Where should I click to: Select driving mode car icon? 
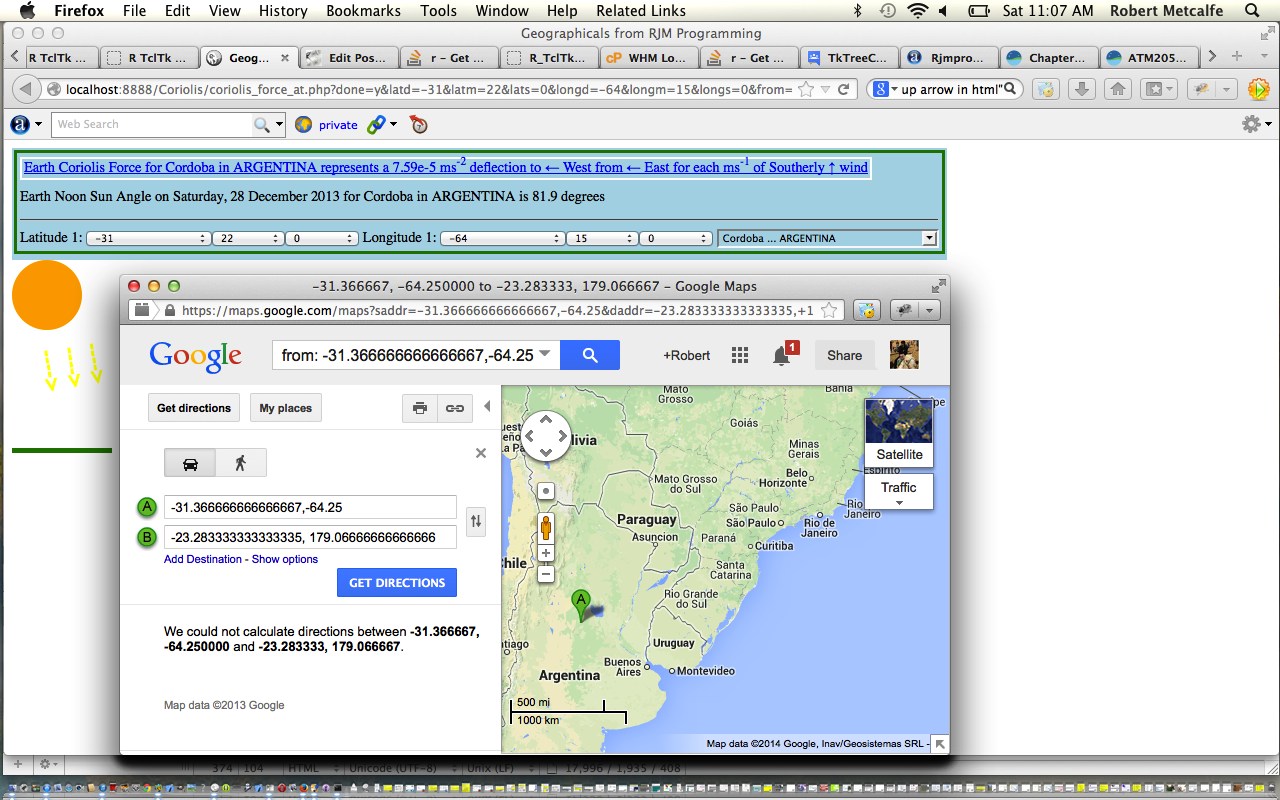pos(190,463)
